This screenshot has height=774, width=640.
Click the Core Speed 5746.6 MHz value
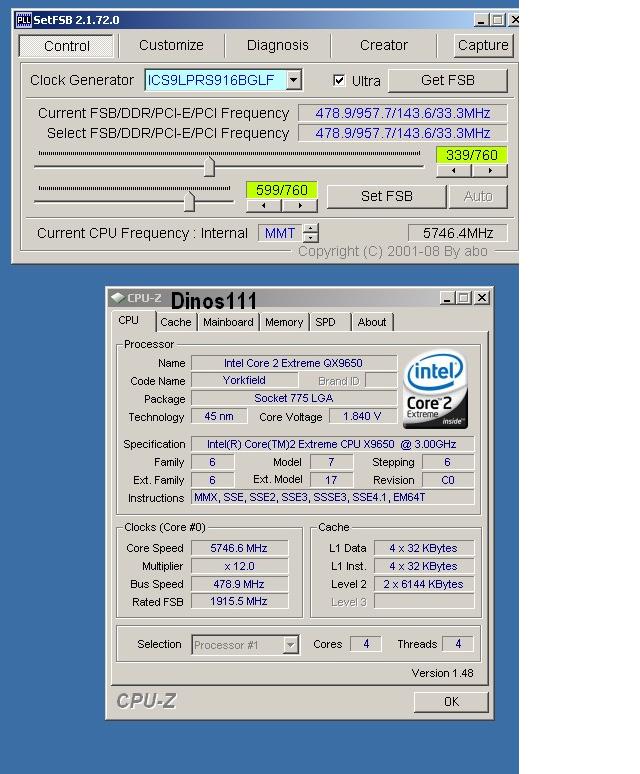(239, 548)
